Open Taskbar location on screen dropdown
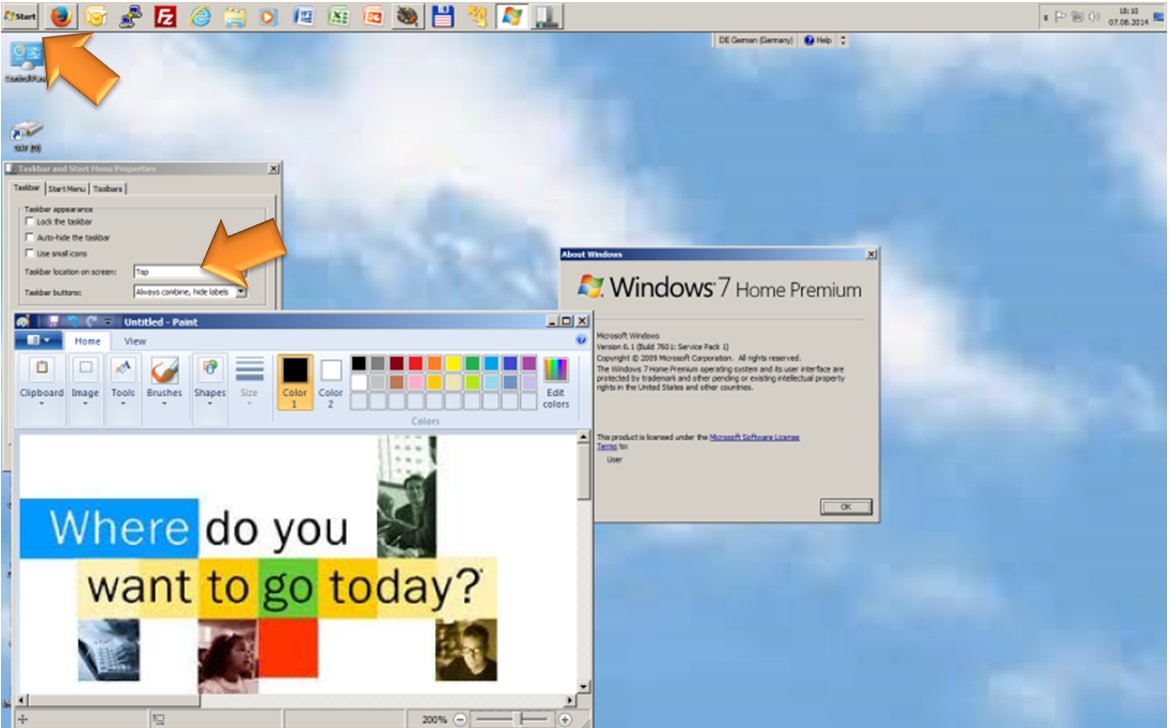 190,272
